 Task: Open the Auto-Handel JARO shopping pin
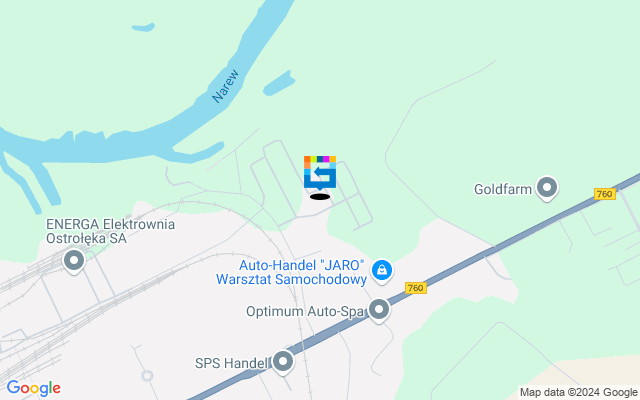click(x=382, y=271)
